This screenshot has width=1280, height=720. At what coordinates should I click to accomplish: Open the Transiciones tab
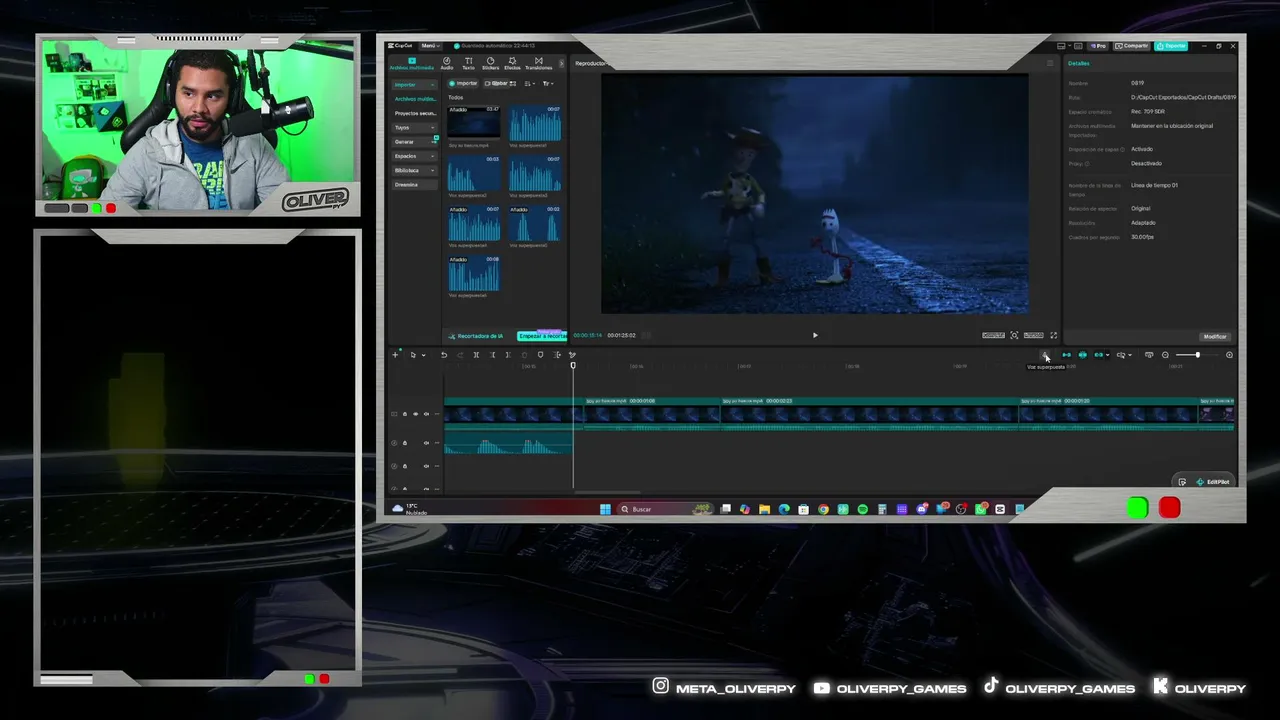(538, 64)
